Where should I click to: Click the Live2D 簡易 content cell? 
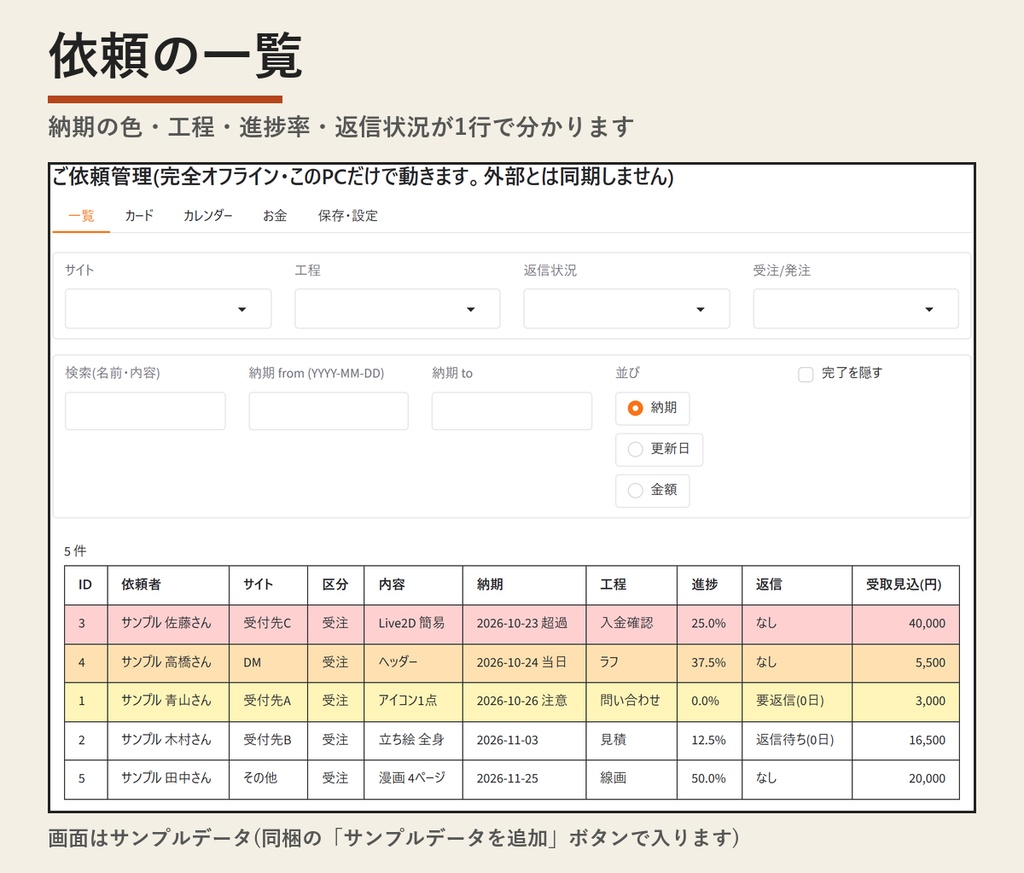coord(413,624)
